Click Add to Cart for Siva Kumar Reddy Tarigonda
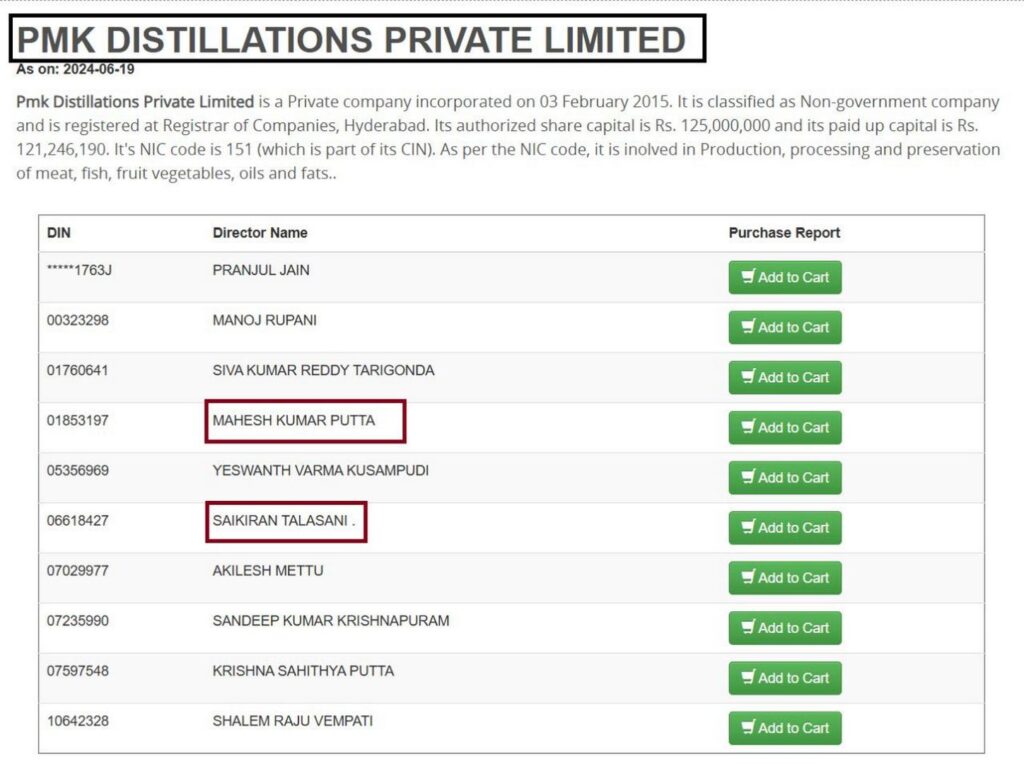The image size is (1024, 764). 785,378
